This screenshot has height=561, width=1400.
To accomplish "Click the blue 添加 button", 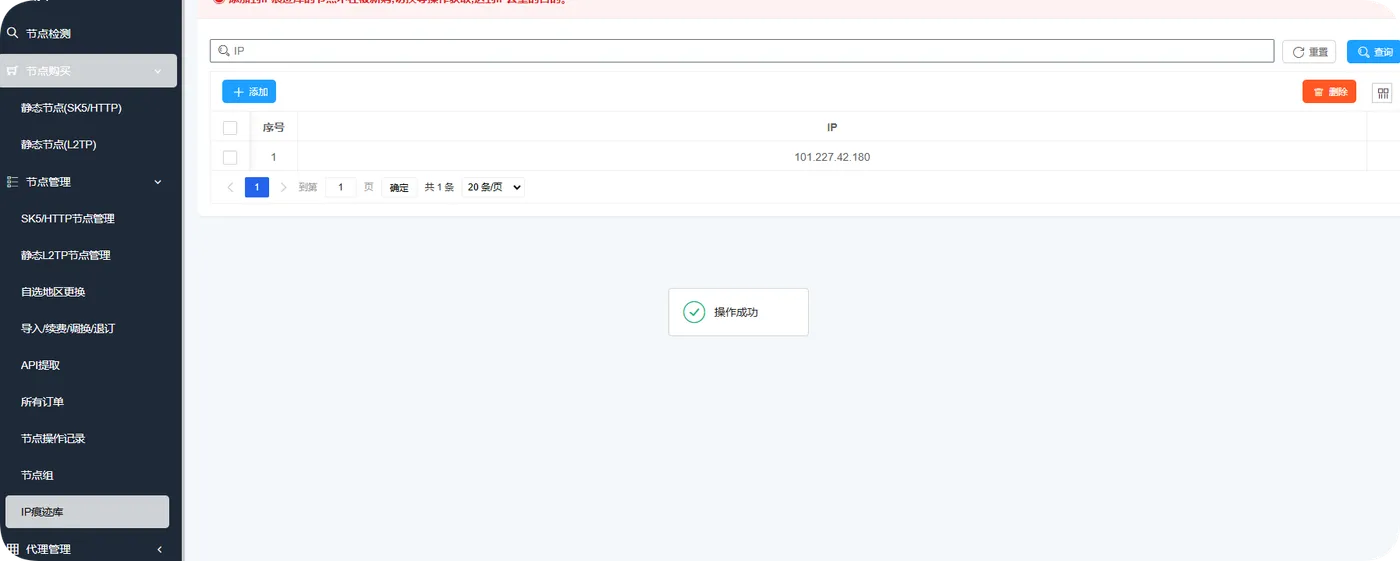I will [249, 92].
